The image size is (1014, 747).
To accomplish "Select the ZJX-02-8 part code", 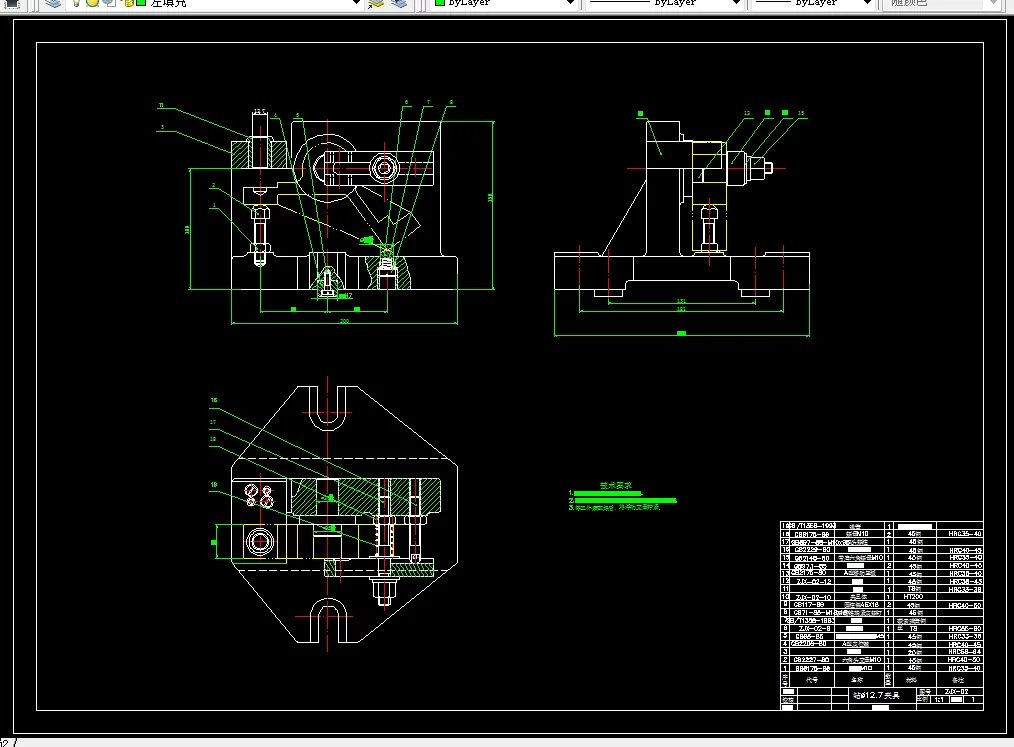I will point(814,629).
